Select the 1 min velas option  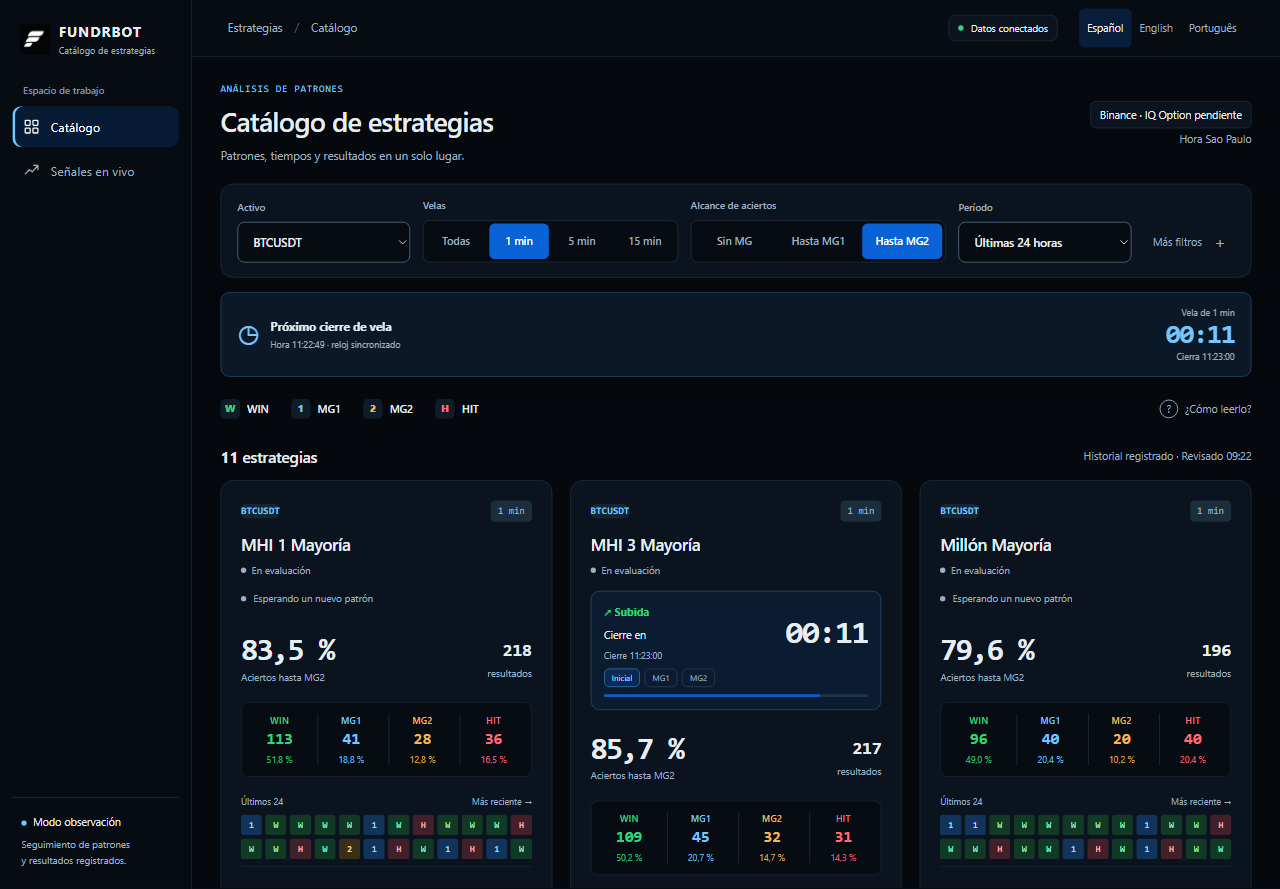[519, 241]
